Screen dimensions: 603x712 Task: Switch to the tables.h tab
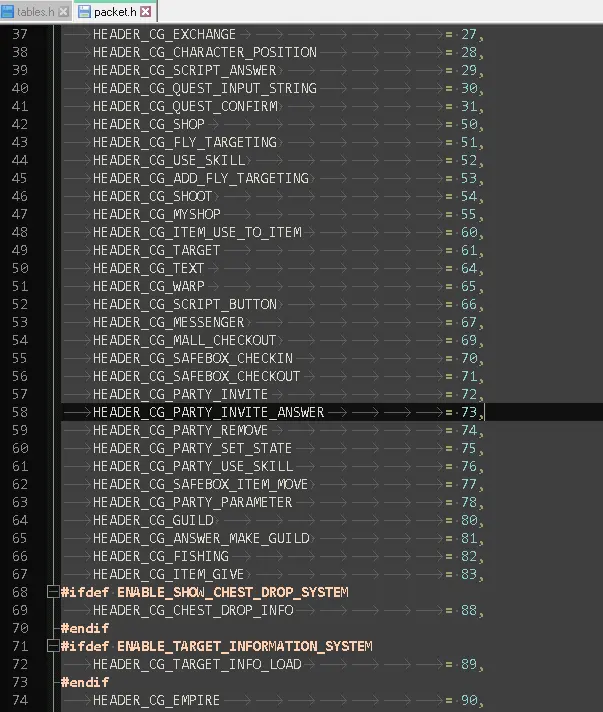34,12
